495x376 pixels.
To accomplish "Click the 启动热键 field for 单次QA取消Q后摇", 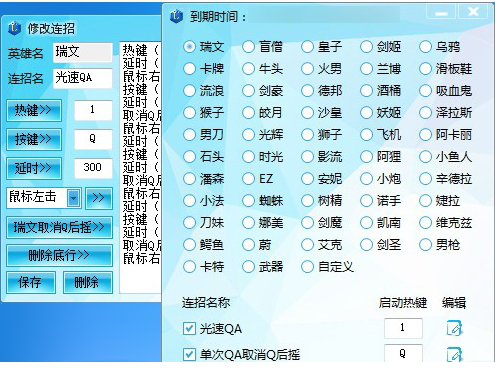I will click(x=403, y=353).
